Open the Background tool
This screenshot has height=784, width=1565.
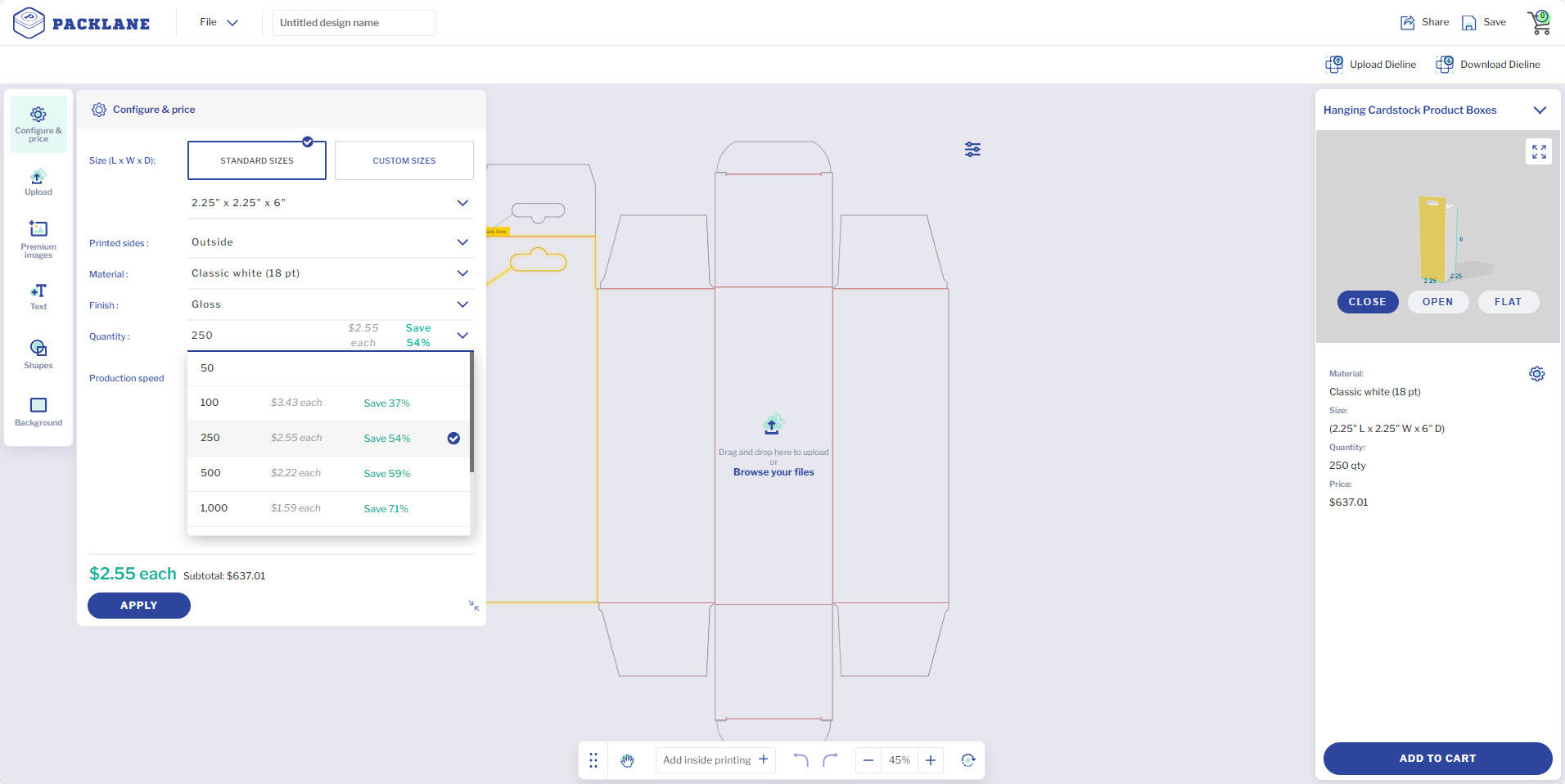(38, 412)
